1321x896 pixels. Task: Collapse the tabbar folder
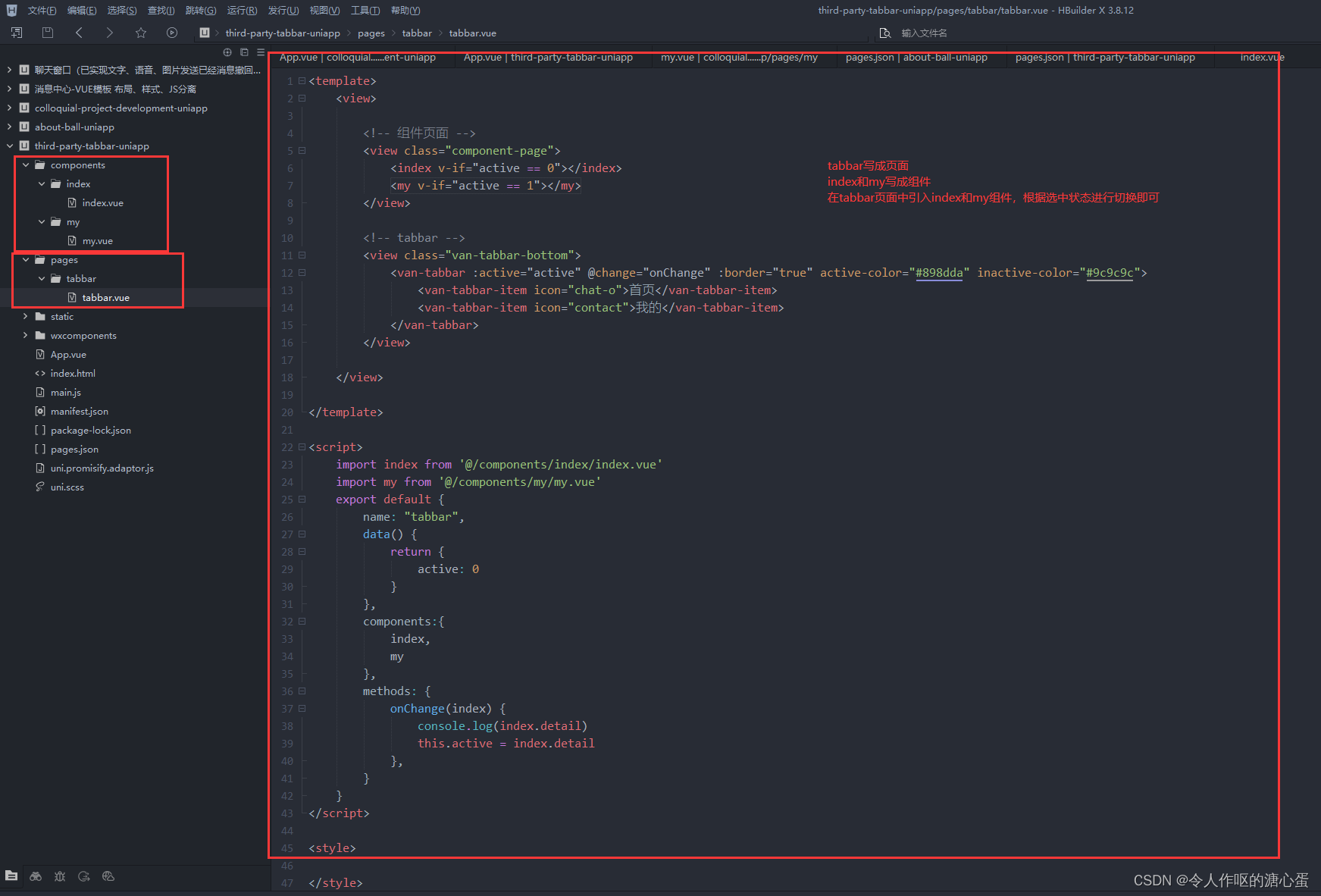[x=42, y=279]
